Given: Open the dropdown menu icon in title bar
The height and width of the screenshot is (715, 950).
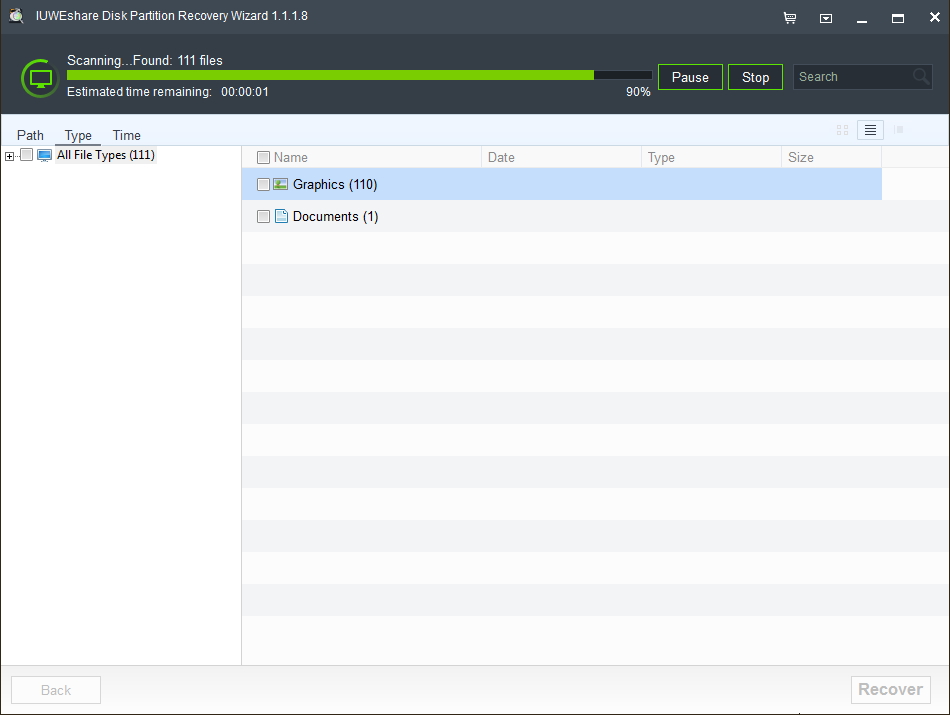Looking at the screenshot, I should 825,17.
